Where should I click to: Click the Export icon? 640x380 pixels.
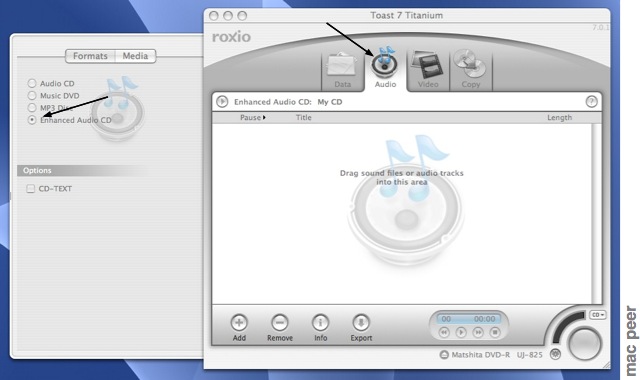click(x=361, y=322)
